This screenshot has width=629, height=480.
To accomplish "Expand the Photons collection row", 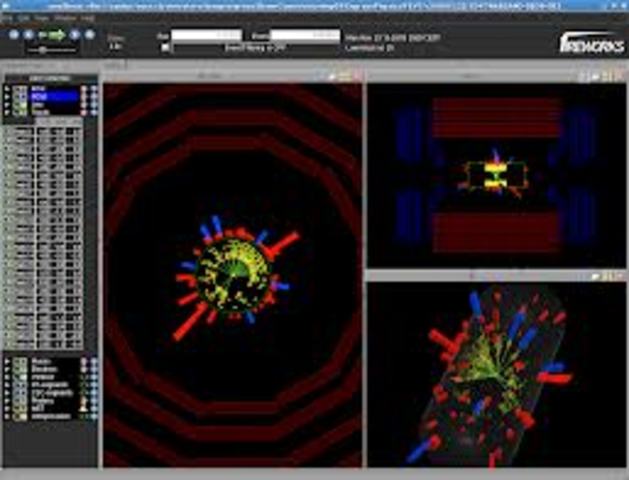I will tap(7, 401).
